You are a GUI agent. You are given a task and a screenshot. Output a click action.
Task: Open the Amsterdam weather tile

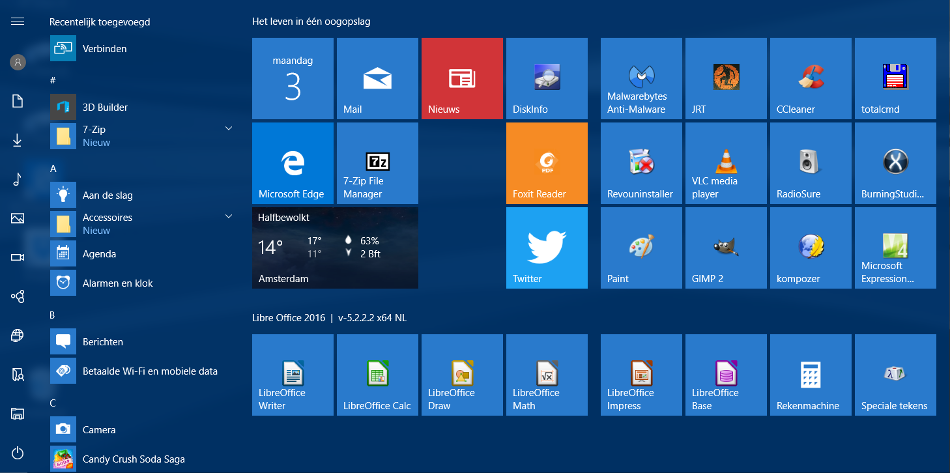[x=335, y=248]
